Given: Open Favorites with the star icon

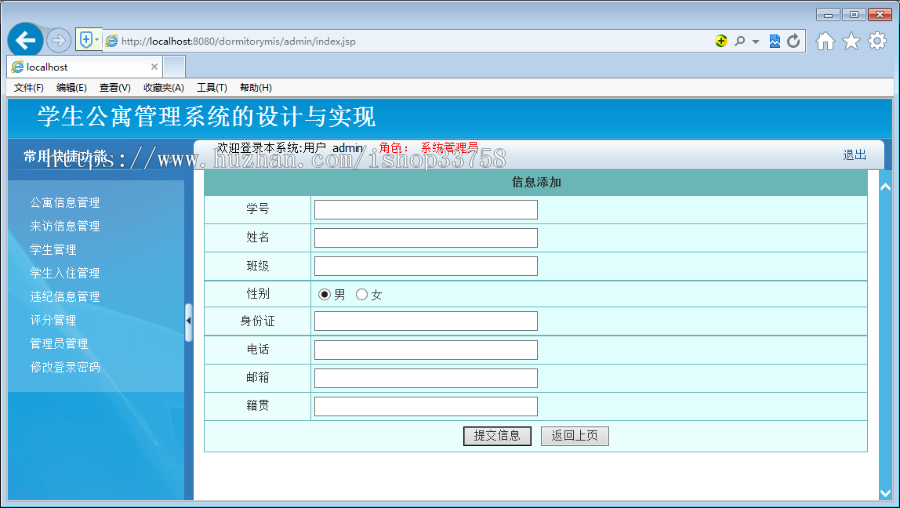Looking at the screenshot, I should pos(851,41).
